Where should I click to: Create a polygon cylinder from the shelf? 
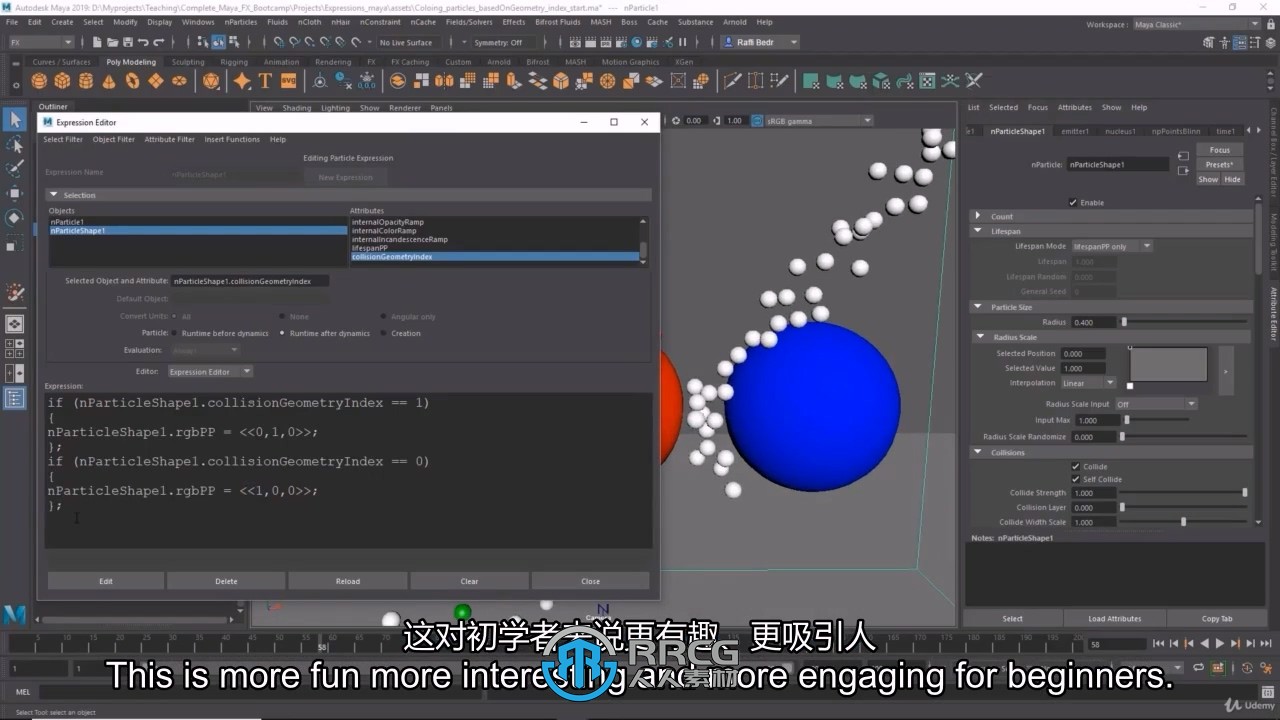pos(86,81)
